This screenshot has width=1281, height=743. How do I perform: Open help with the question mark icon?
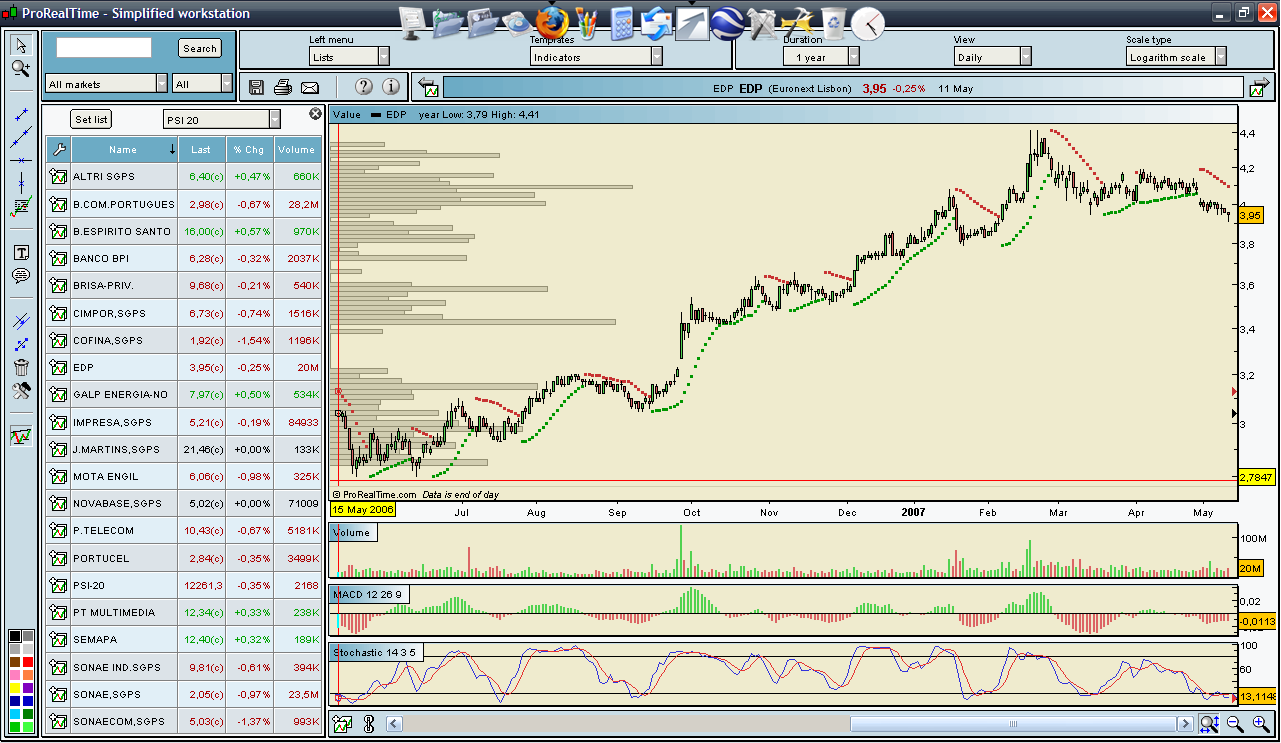[363, 87]
